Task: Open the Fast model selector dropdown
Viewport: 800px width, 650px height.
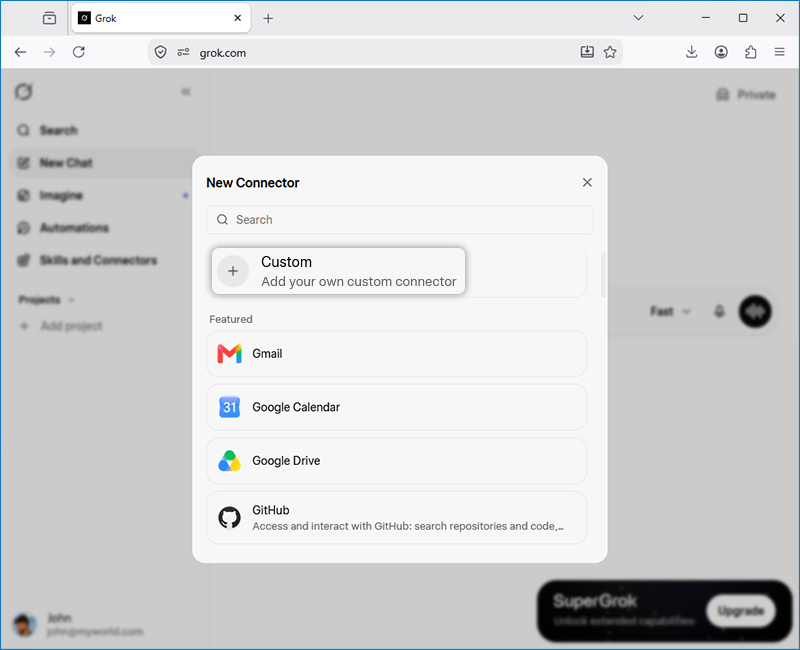Action: coord(670,311)
